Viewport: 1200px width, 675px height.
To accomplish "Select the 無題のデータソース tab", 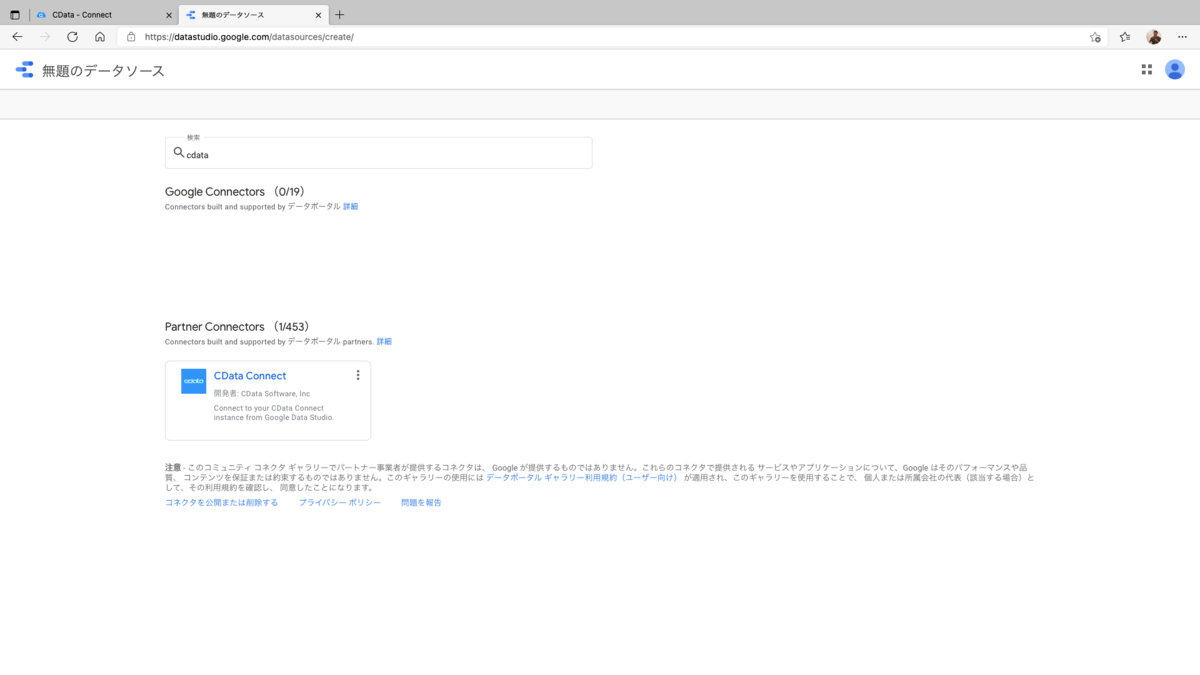I will click(x=254, y=15).
